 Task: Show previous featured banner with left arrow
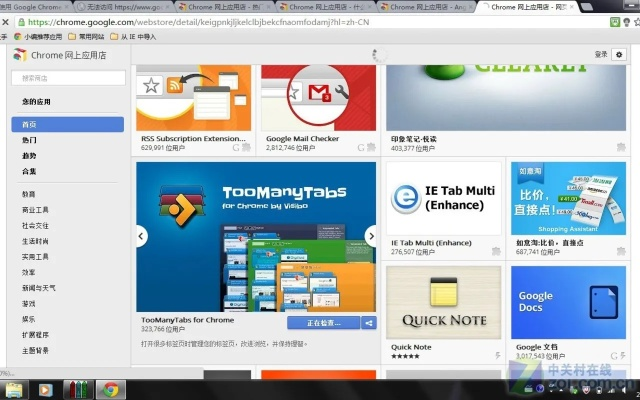pyautogui.click(x=141, y=236)
